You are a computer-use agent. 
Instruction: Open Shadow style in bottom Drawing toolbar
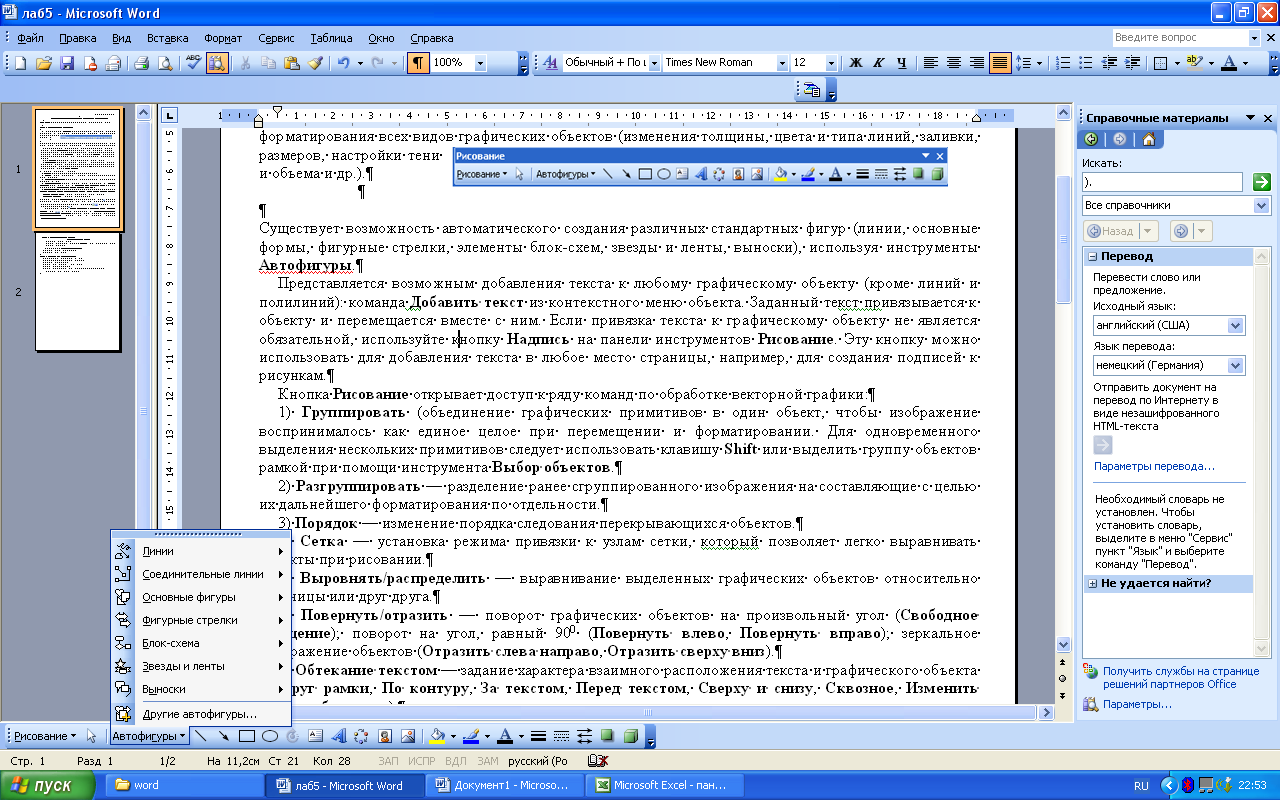point(607,736)
